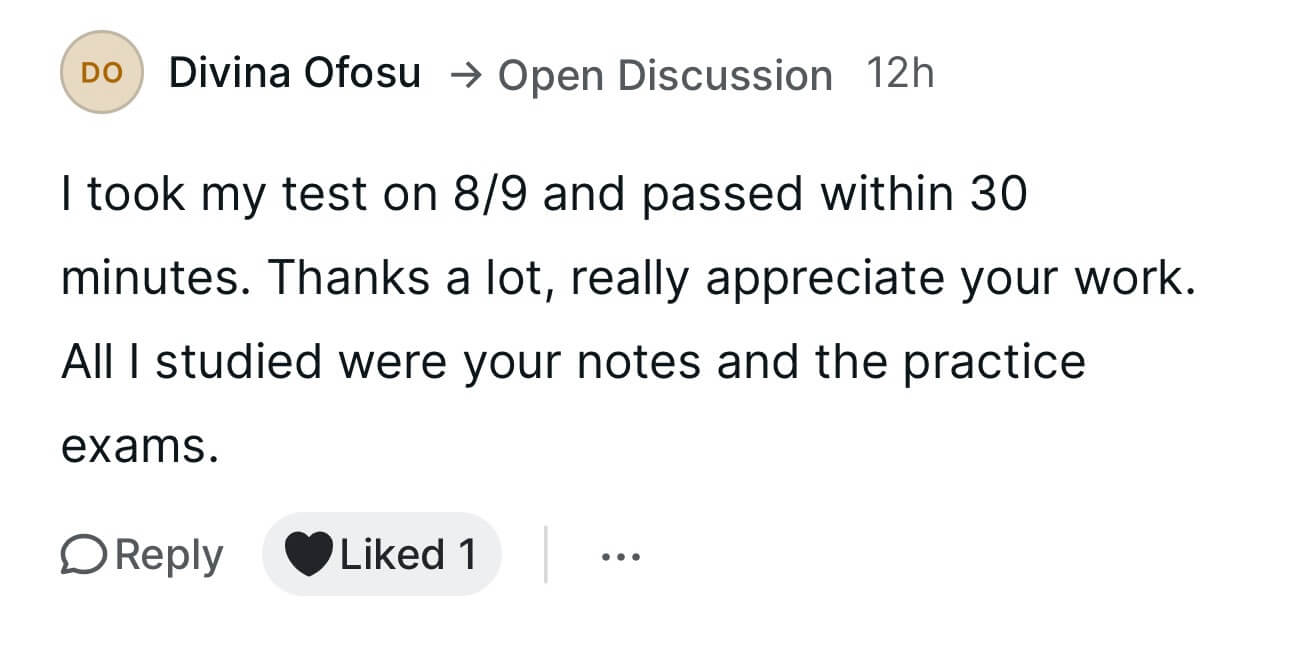Unlike the post via Liked button
Viewport: 1290px width, 649px height.
(x=381, y=555)
